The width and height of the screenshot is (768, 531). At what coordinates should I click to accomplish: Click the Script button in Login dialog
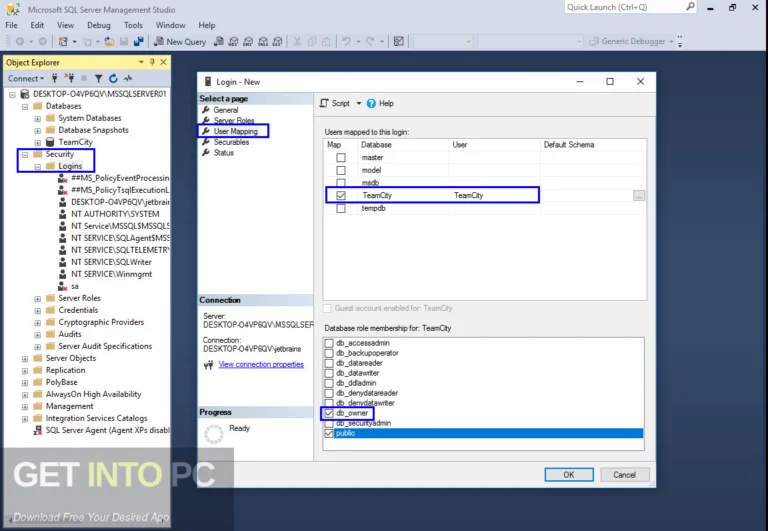tap(335, 103)
